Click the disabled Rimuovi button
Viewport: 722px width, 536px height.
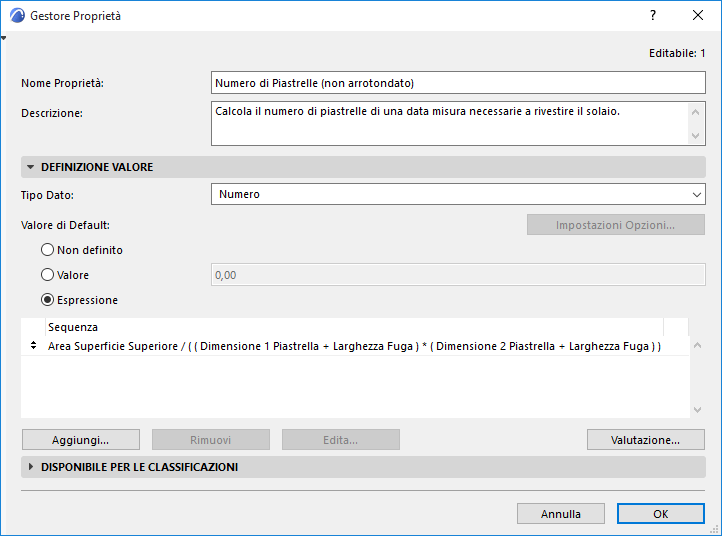(x=210, y=440)
